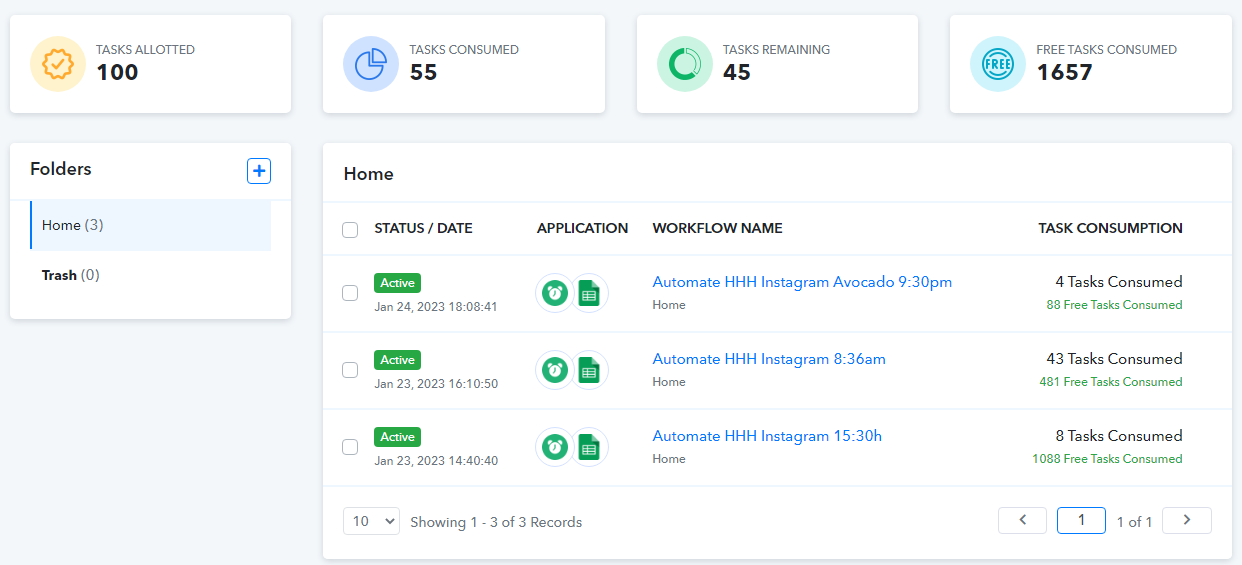Viewport: 1242px width, 565px height.
Task: Select checkbox for Instagram 8:36am workflow
Action: tap(350, 370)
